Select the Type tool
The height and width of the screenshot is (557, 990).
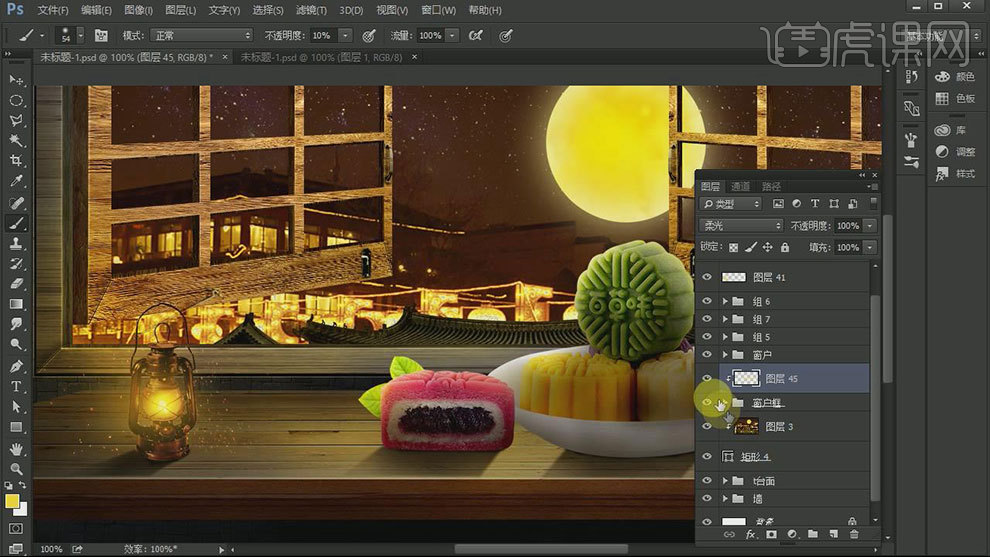click(x=16, y=386)
